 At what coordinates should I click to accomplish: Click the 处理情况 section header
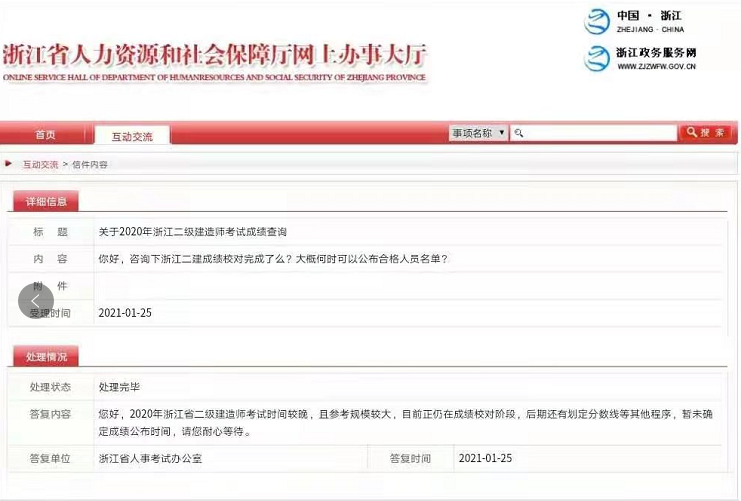point(46,356)
